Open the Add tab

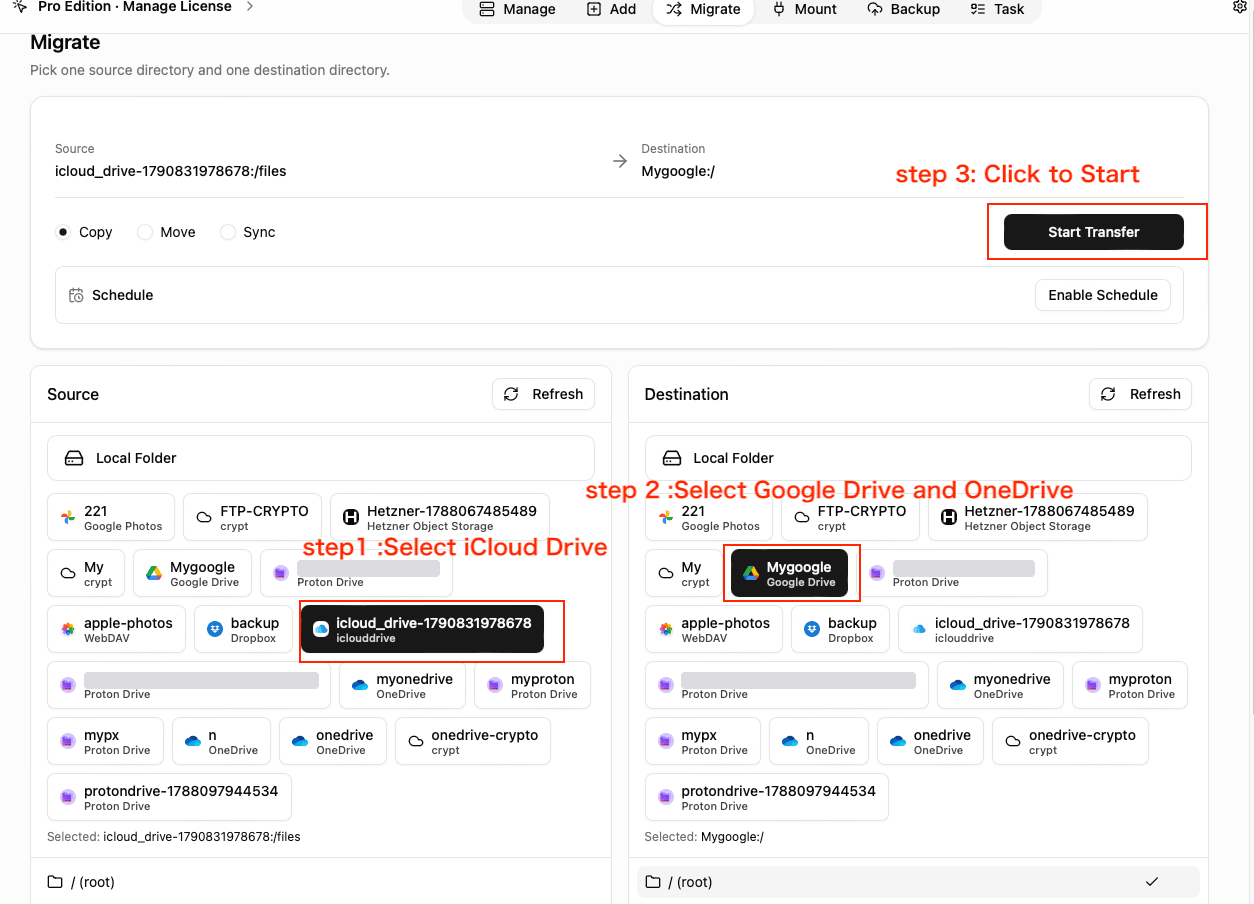(611, 9)
